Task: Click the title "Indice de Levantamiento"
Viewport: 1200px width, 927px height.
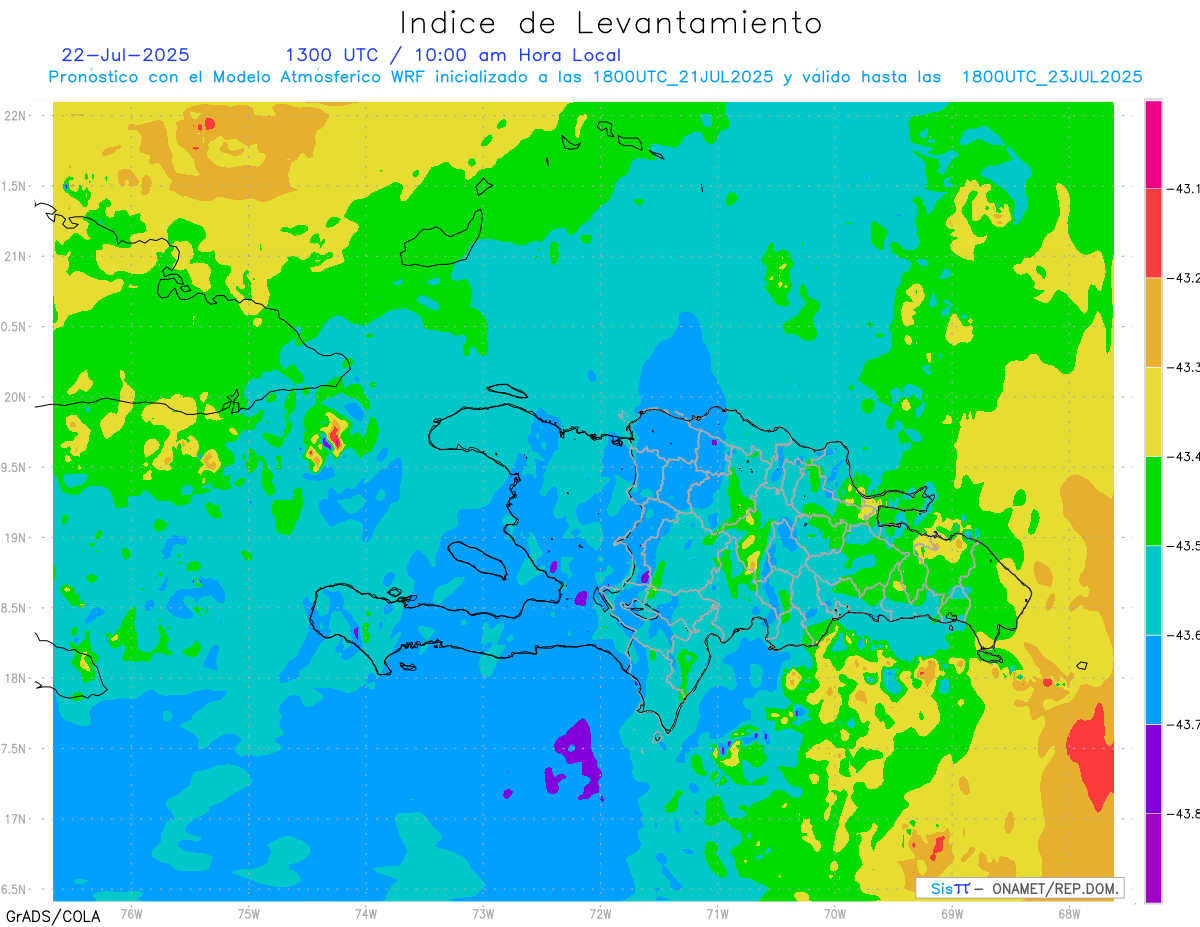Action: pos(611,23)
